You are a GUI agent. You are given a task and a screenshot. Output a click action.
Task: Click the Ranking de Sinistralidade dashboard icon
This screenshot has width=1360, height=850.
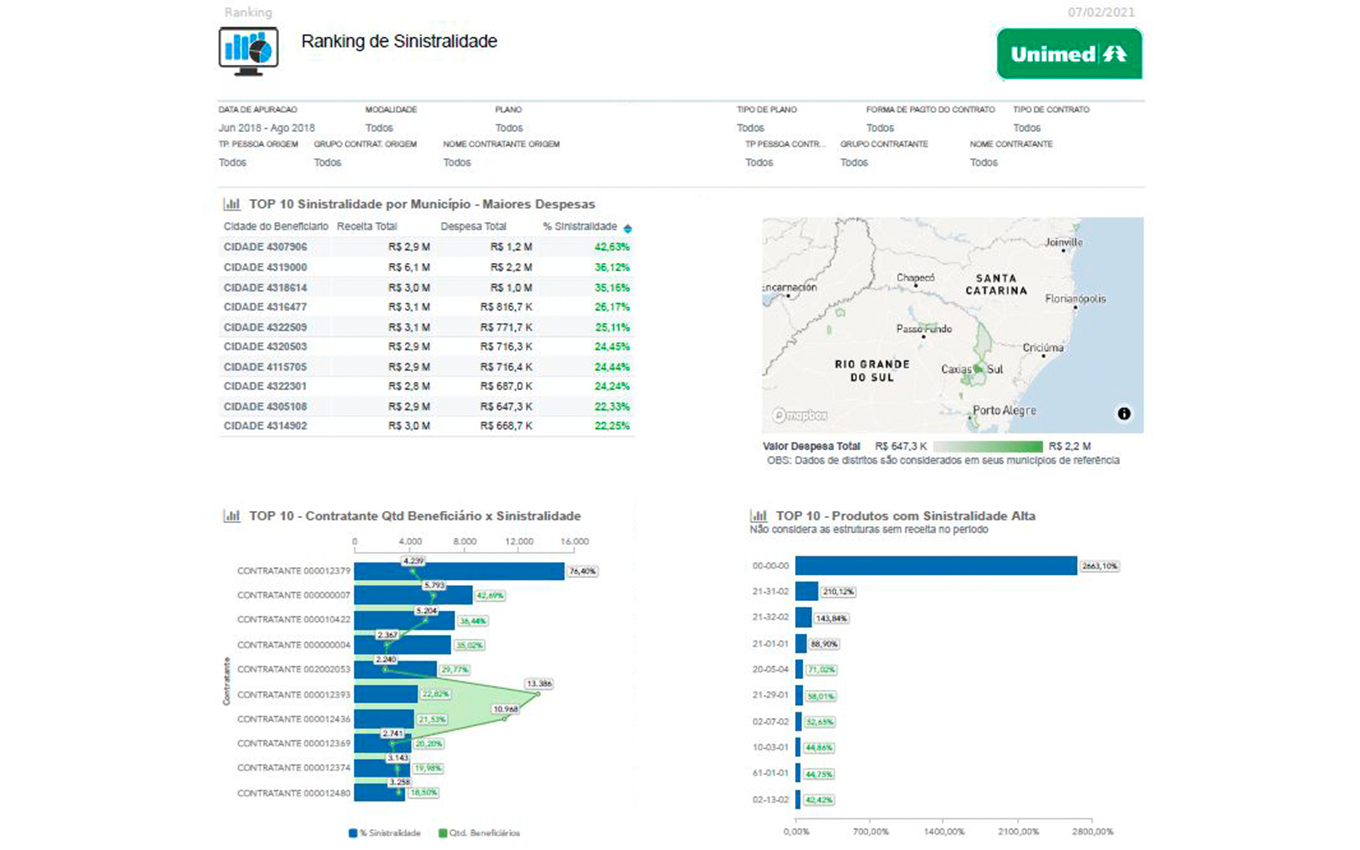(x=248, y=51)
